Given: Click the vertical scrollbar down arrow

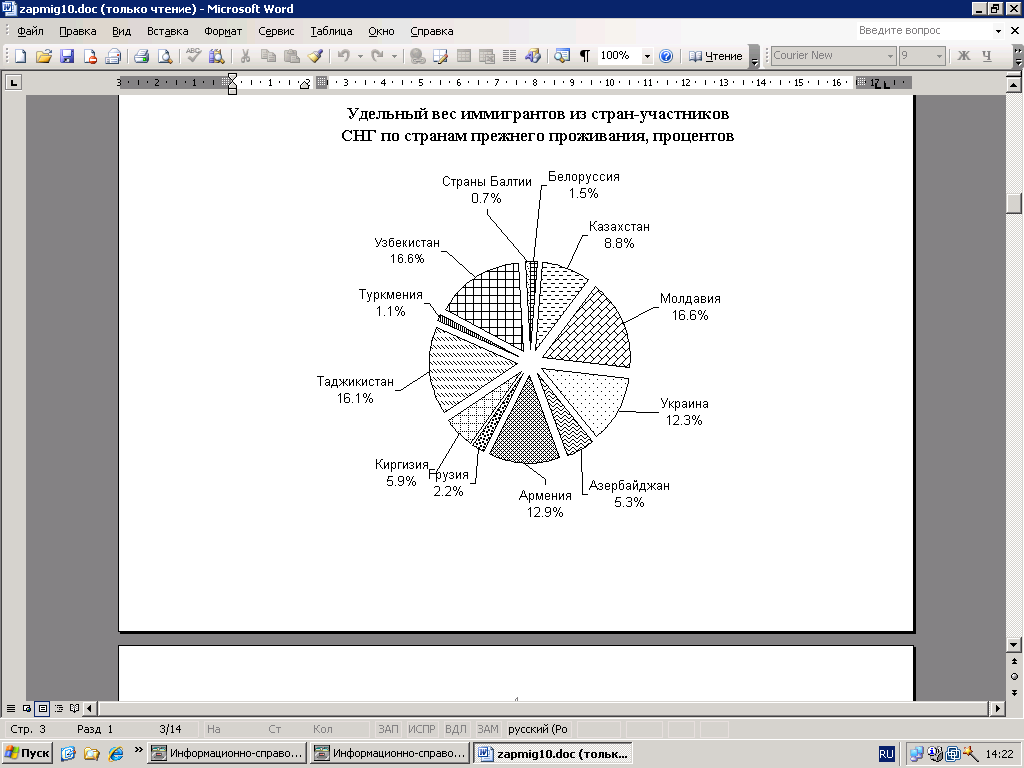Looking at the screenshot, I should 1014,645.
